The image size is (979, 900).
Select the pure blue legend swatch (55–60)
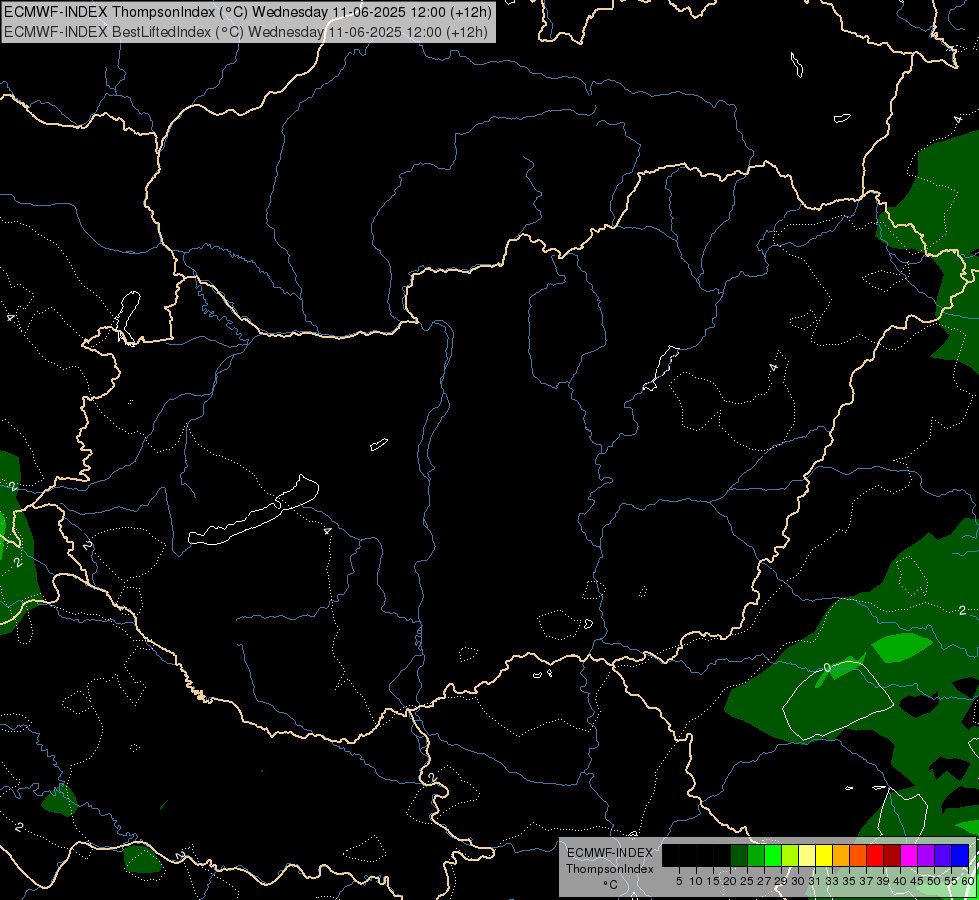(x=960, y=855)
